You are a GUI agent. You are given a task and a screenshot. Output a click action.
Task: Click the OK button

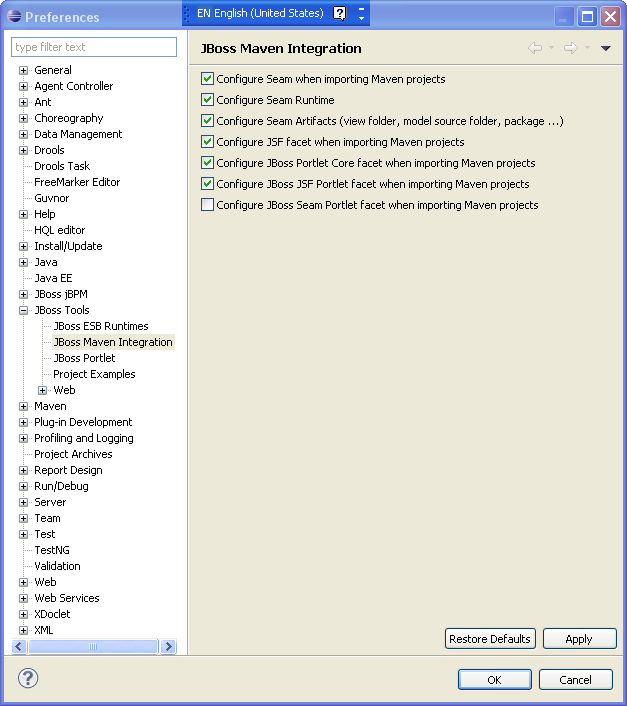click(x=495, y=679)
